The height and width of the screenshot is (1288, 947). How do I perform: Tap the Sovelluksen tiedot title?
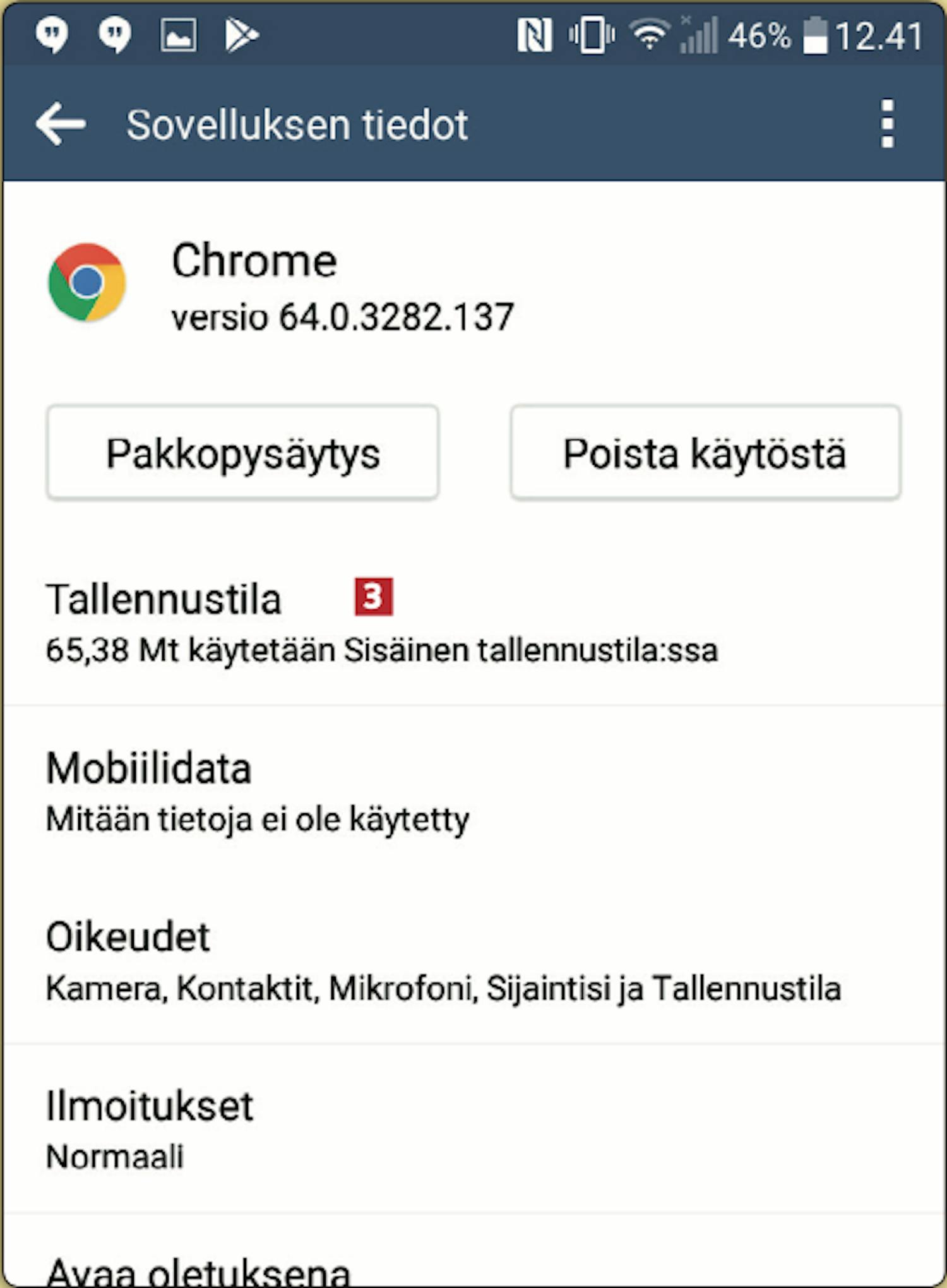point(297,124)
